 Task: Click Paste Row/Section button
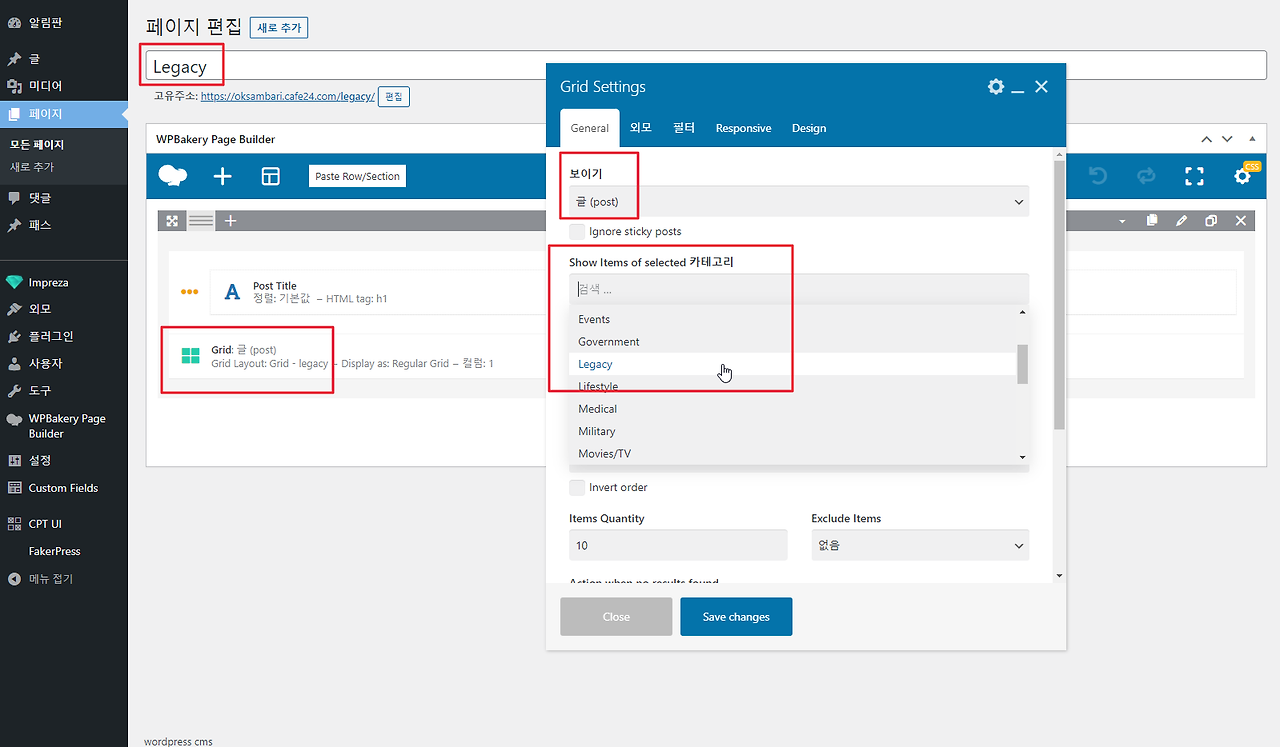click(x=357, y=176)
